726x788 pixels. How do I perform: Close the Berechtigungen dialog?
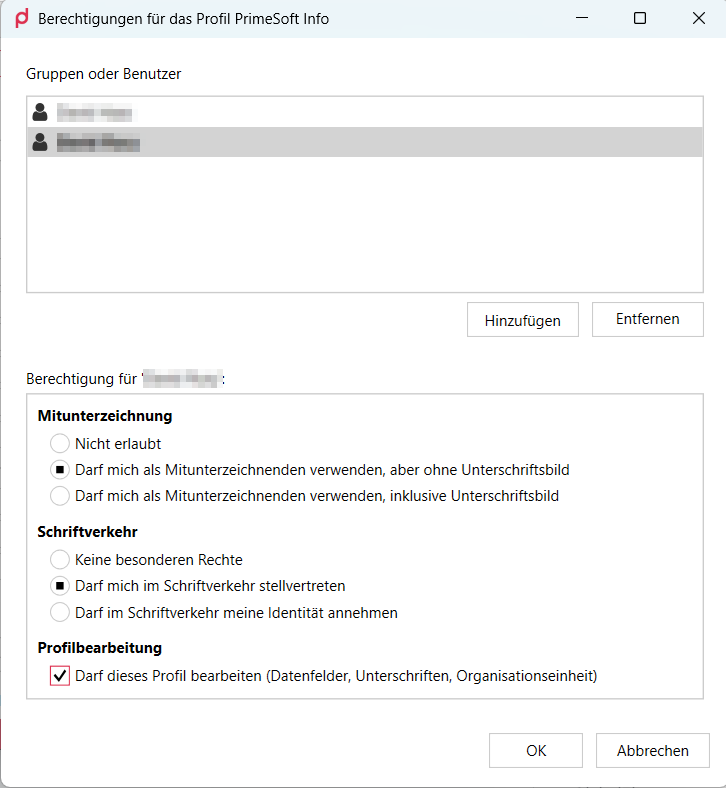tap(698, 19)
